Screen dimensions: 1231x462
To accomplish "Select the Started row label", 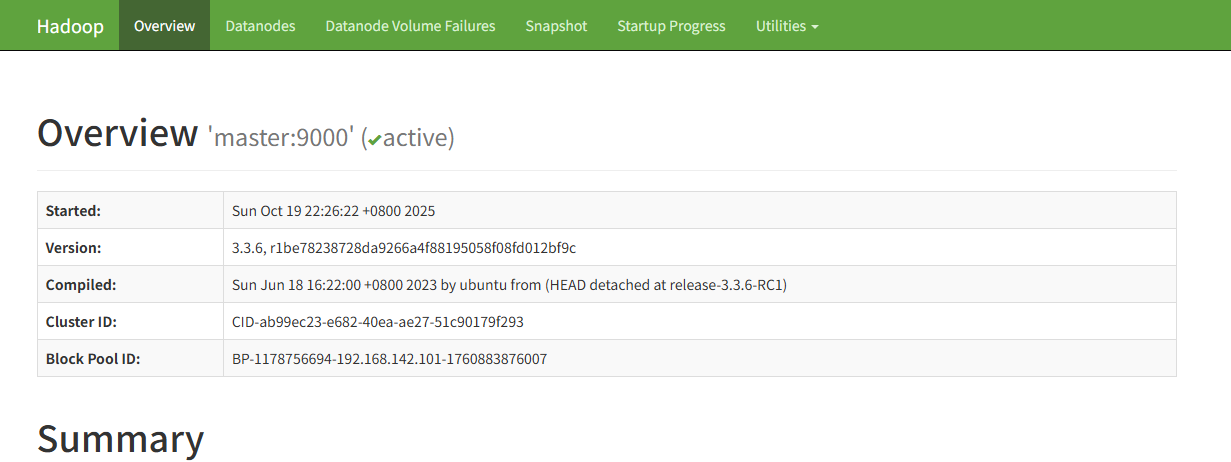I will (x=74, y=211).
